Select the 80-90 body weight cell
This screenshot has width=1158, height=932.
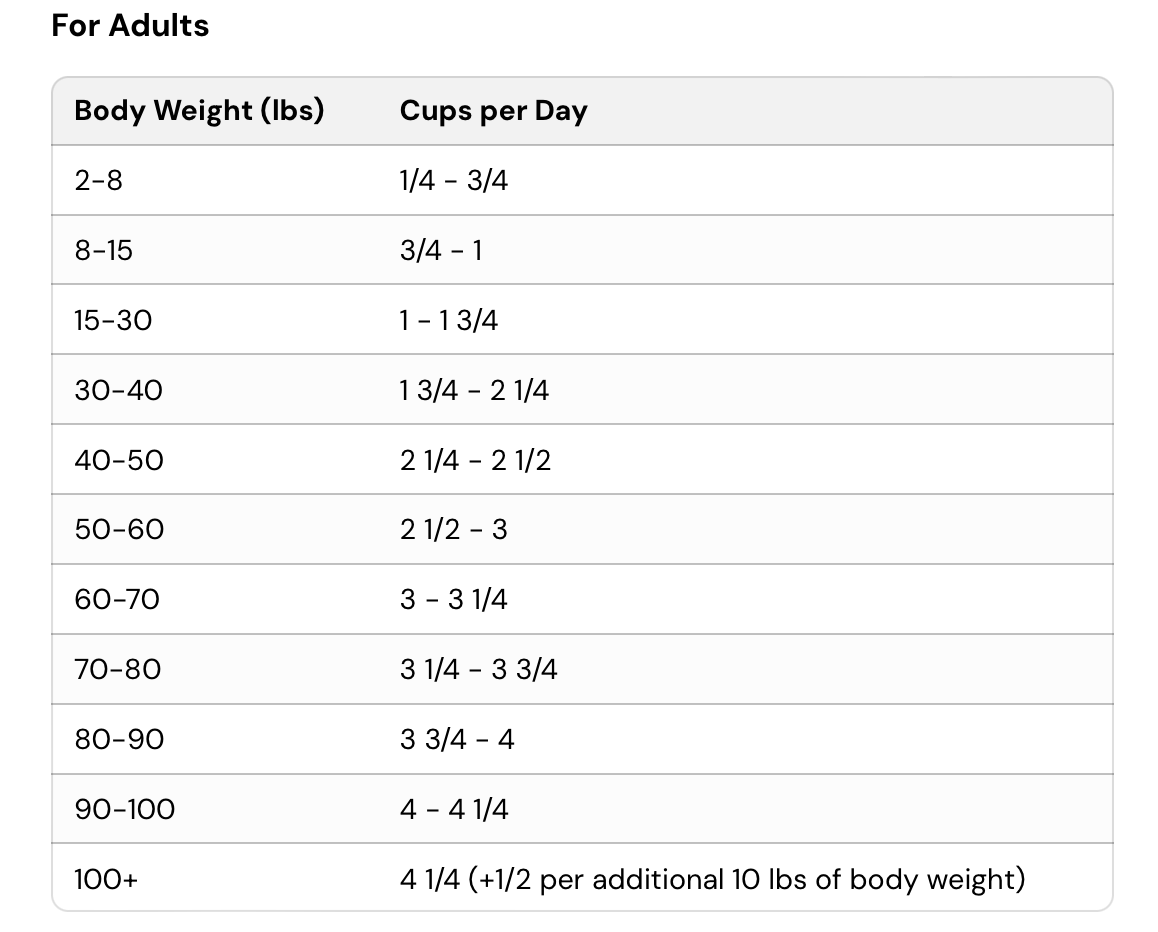tap(119, 739)
